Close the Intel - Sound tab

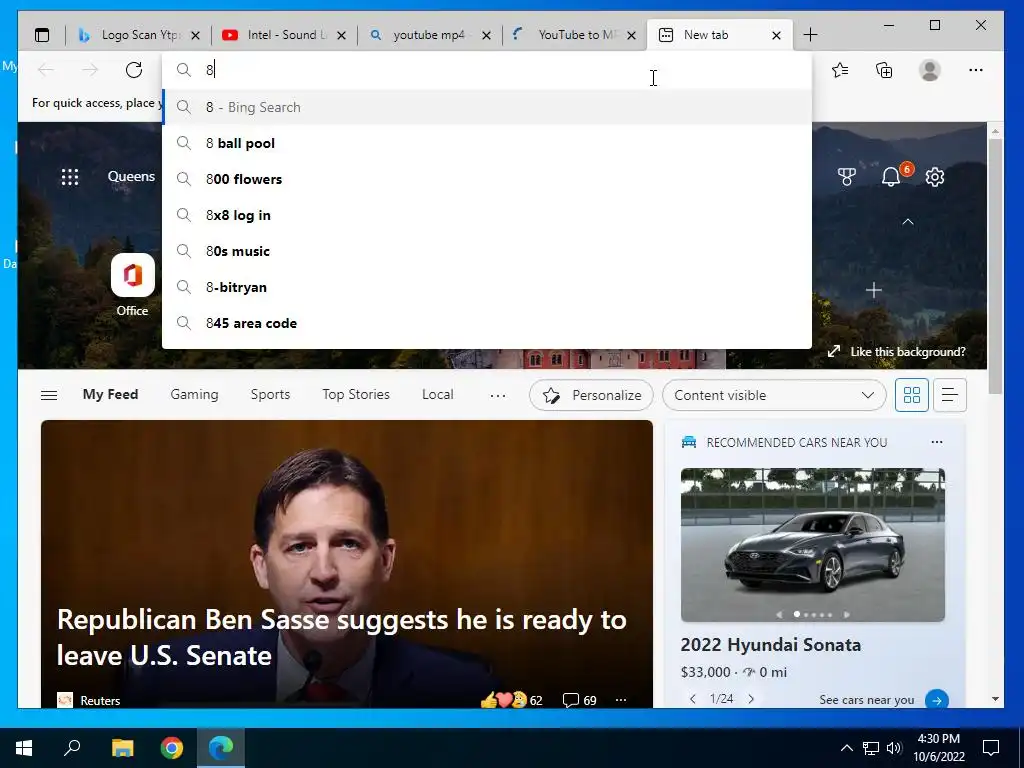341,35
